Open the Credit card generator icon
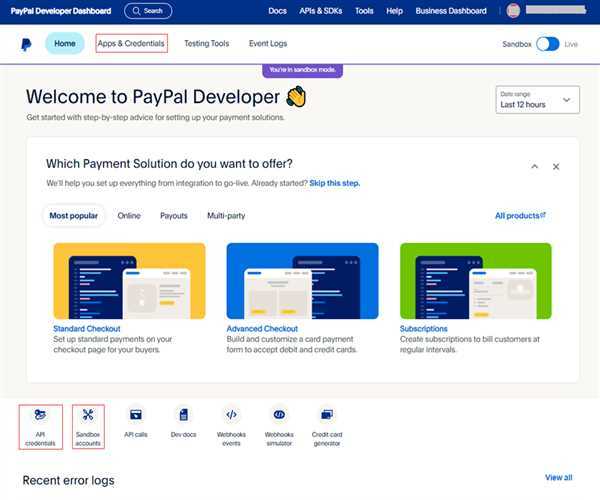 point(326,415)
